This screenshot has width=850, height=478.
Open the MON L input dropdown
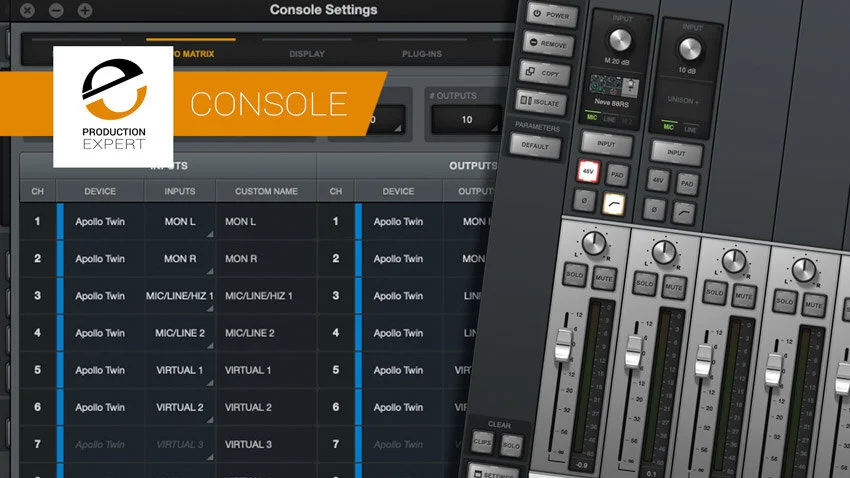click(x=180, y=222)
